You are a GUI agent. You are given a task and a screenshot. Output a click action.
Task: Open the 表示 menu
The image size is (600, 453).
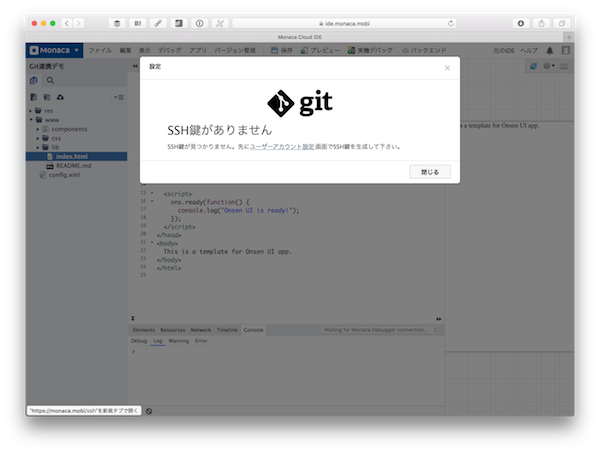pos(145,50)
